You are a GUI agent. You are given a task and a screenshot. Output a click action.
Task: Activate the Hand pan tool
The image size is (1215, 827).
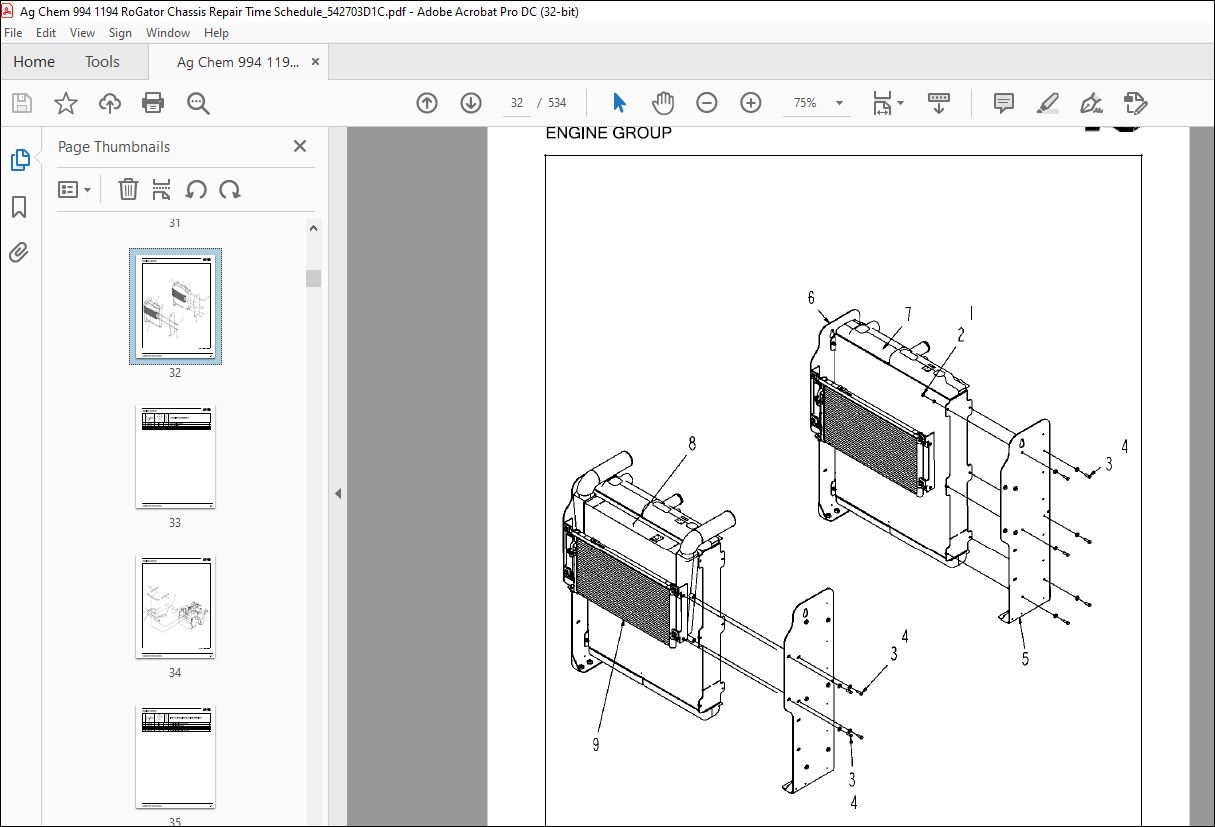point(663,103)
